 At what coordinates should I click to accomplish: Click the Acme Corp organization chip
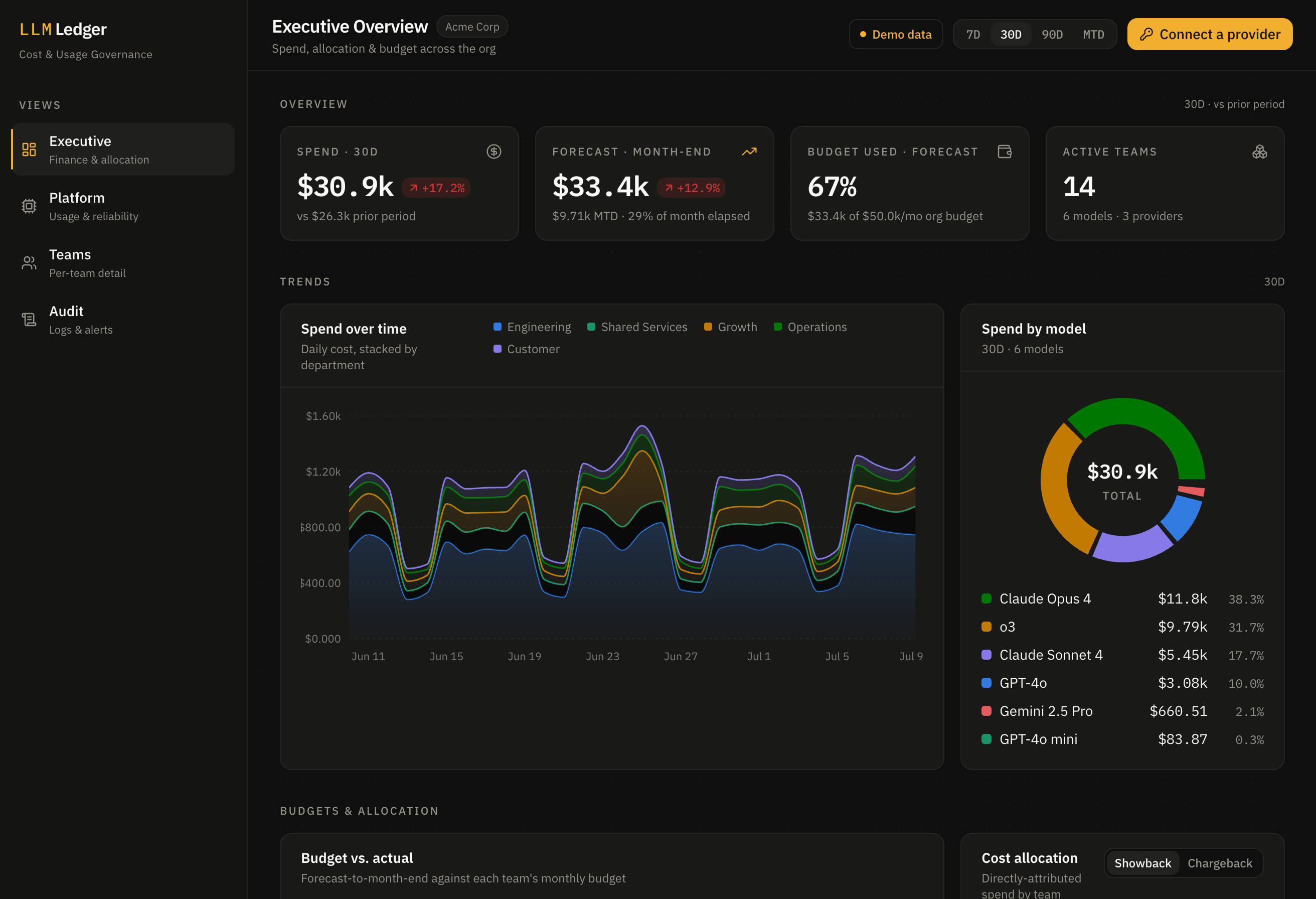click(472, 27)
